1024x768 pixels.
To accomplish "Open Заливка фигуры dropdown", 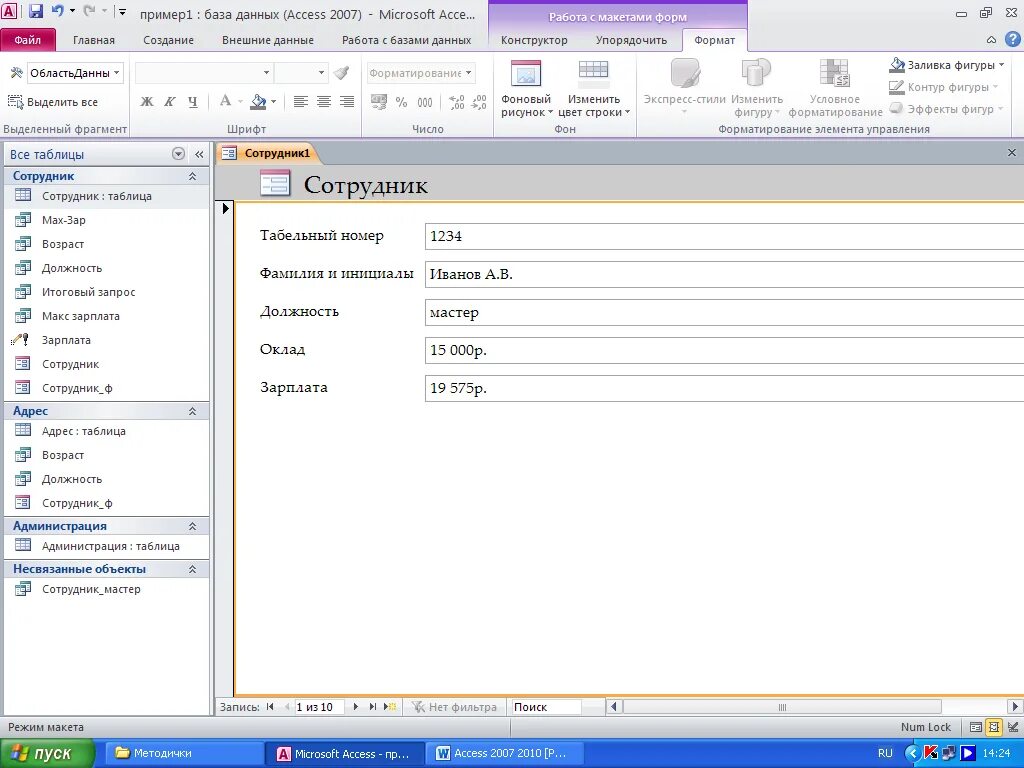I will pos(946,65).
